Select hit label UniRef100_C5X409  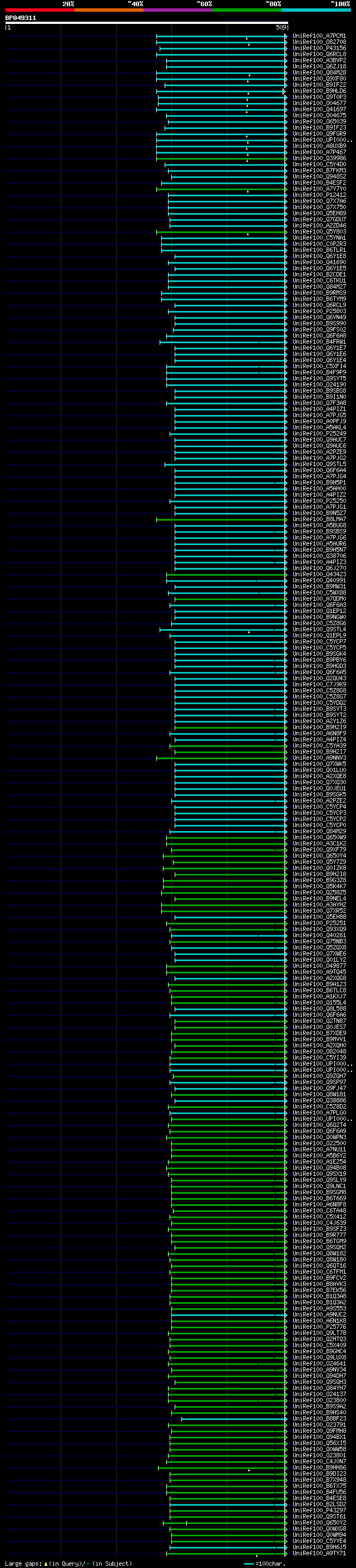click(319, 1346)
